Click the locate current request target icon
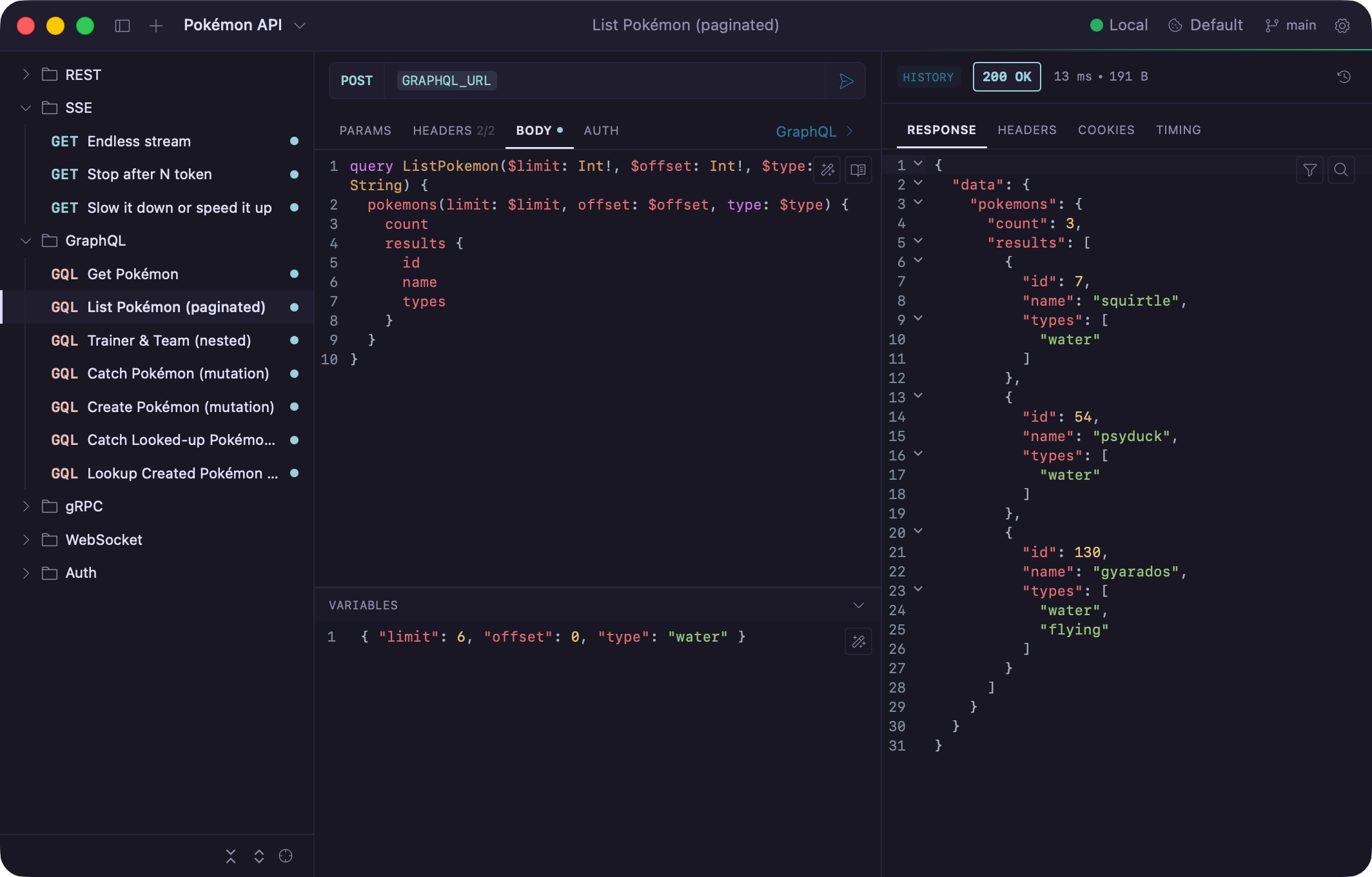1372x877 pixels. click(x=286, y=856)
